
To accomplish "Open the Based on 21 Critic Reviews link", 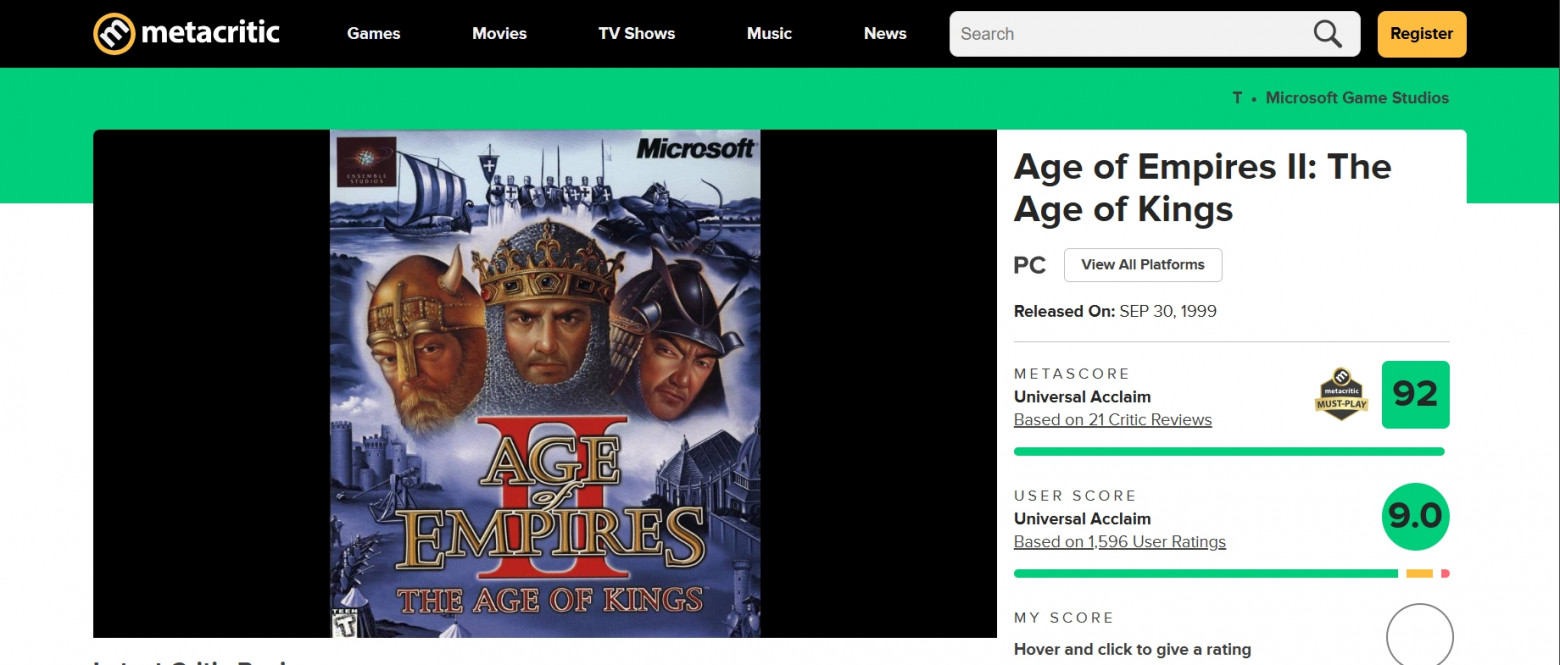I will point(1112,419).
